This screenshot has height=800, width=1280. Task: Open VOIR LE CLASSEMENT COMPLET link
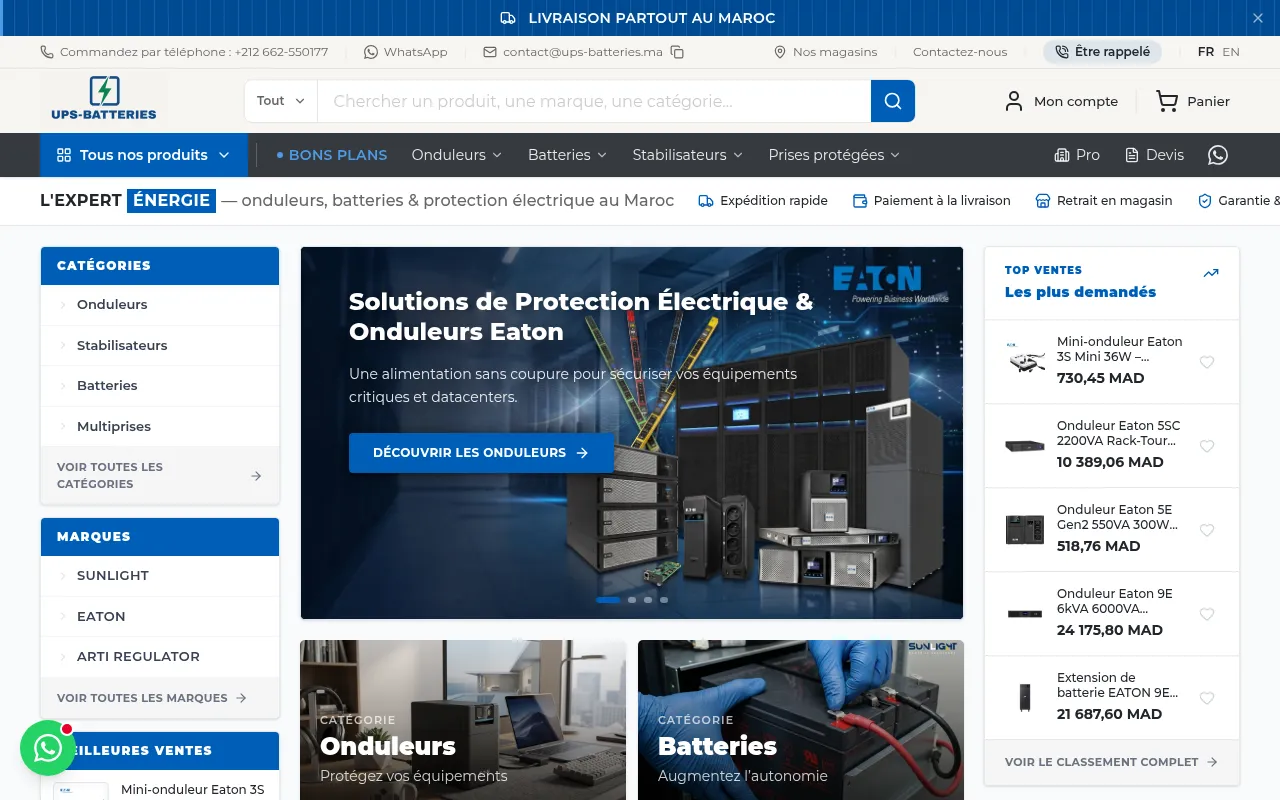click(1111, 762)
